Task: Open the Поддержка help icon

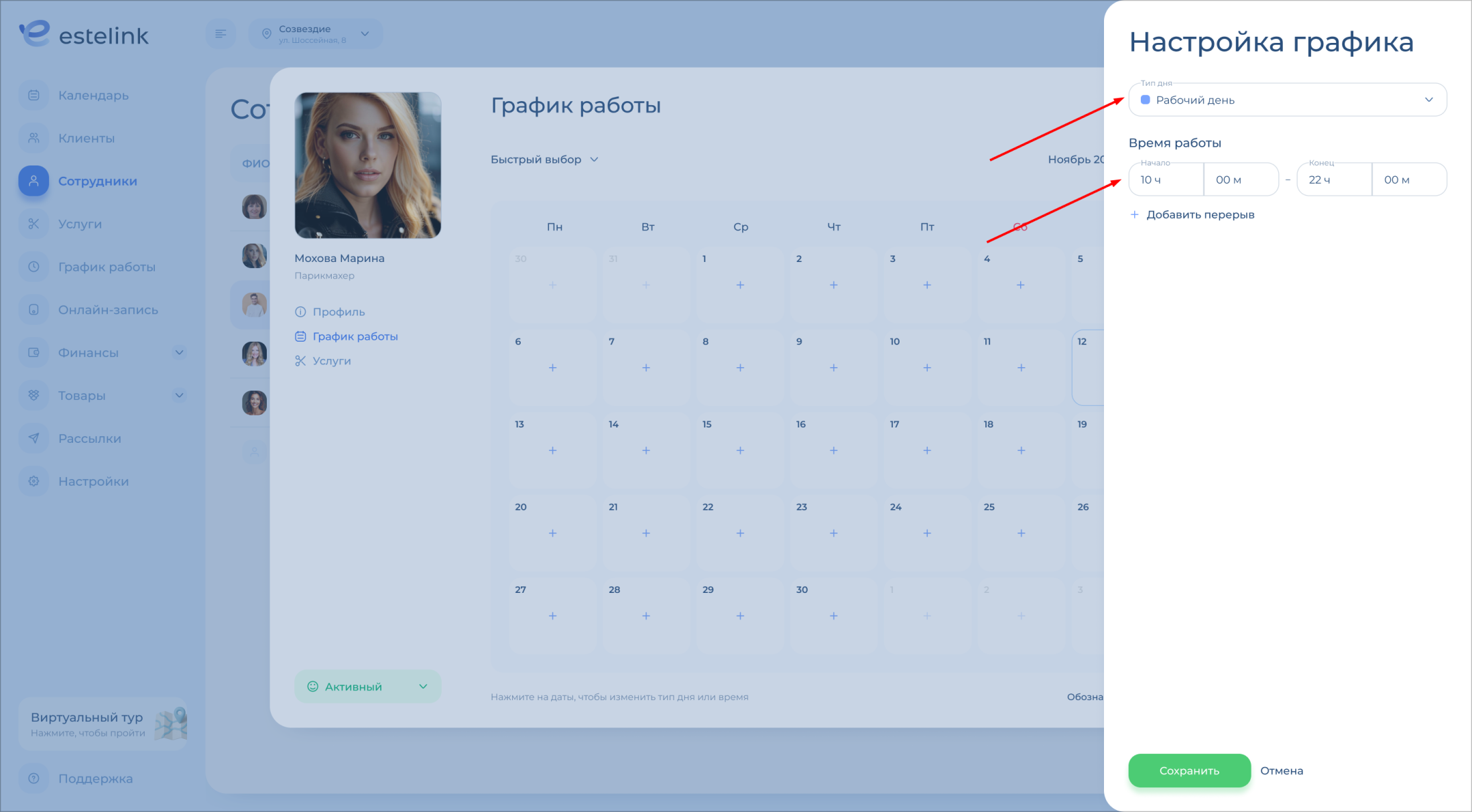Action: point(34,779)
